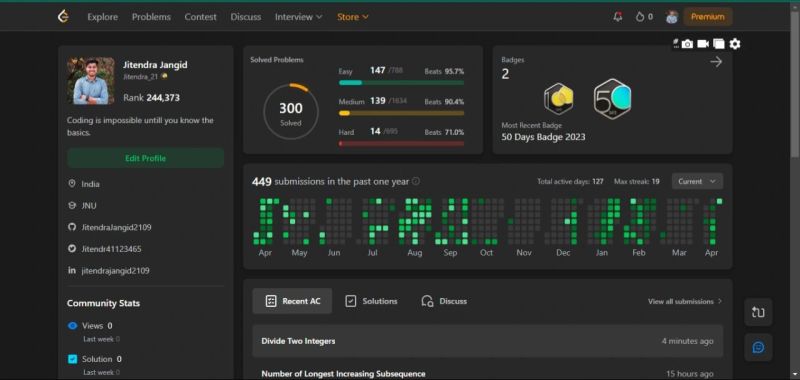The height and width of the screenshot is (380, 800).
Task: Click the streak flame icon
Action: [x=640, y=17]
